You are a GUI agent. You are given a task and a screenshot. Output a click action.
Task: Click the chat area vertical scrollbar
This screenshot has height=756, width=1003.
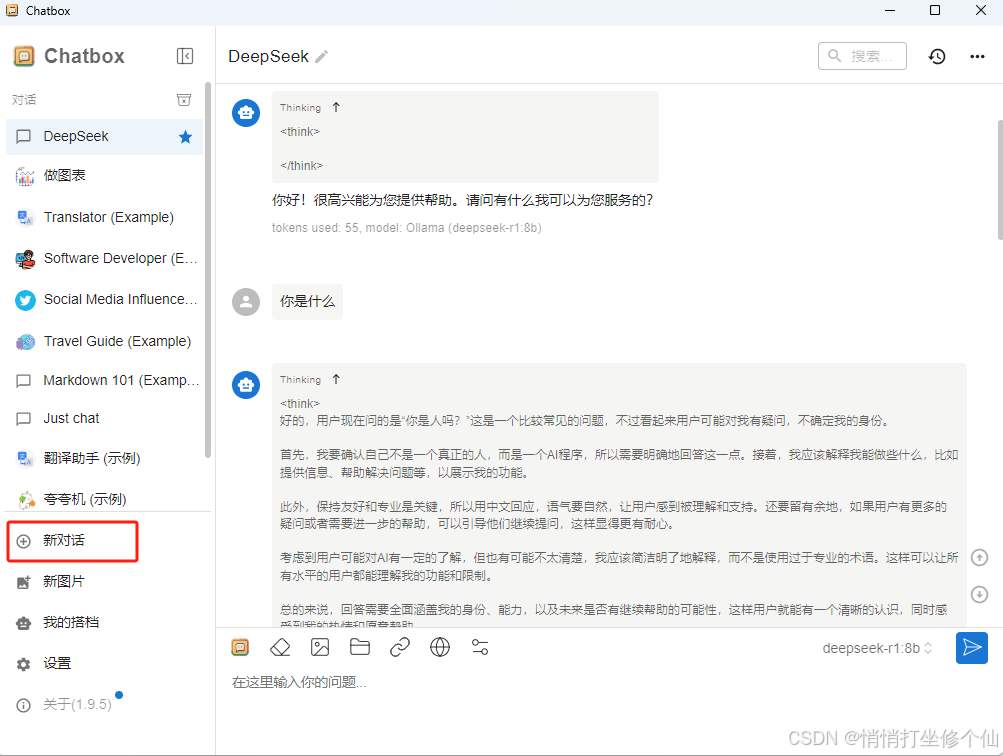tap(999, 179)
